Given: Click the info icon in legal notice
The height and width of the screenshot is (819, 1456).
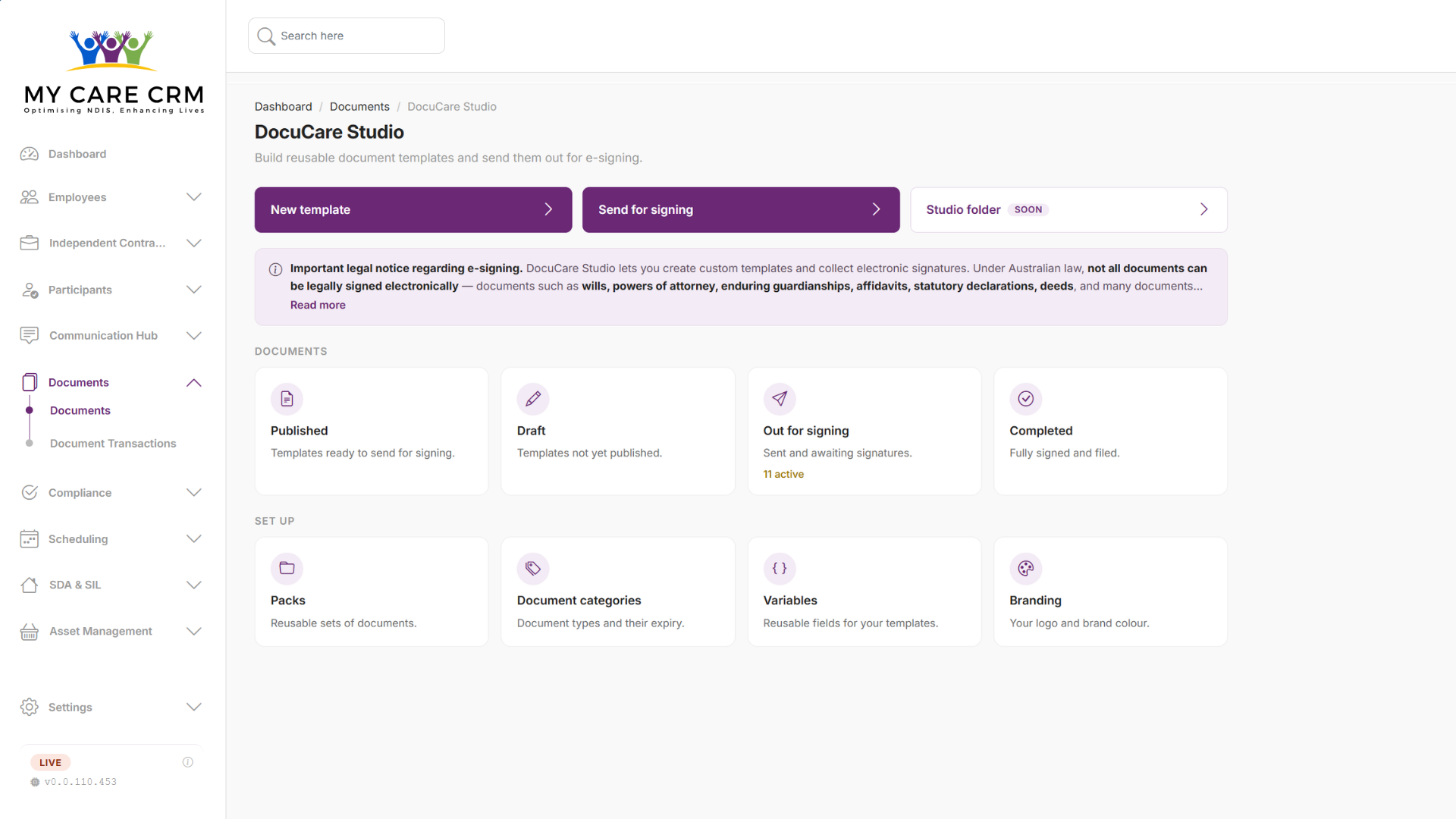Looking at the screenshot, I should [276, 269].
